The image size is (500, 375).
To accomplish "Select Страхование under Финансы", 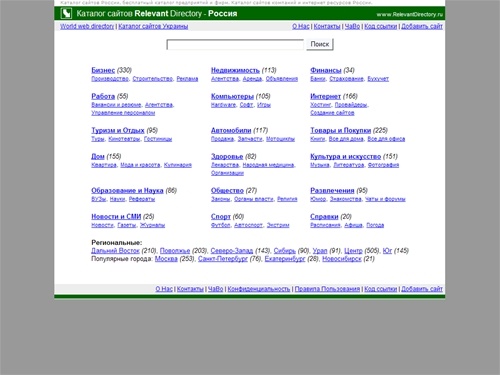I will pyautogui.click(x=346, y=79).
